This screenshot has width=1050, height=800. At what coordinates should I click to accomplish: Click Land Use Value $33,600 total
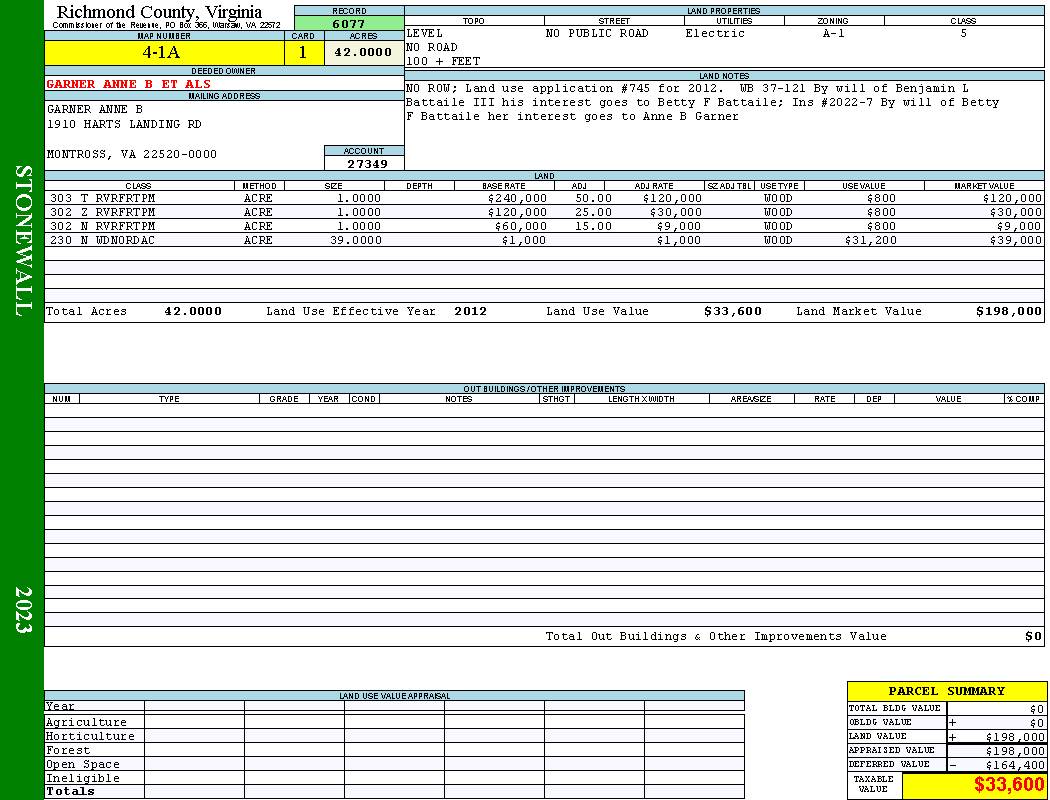pos(733,311)
